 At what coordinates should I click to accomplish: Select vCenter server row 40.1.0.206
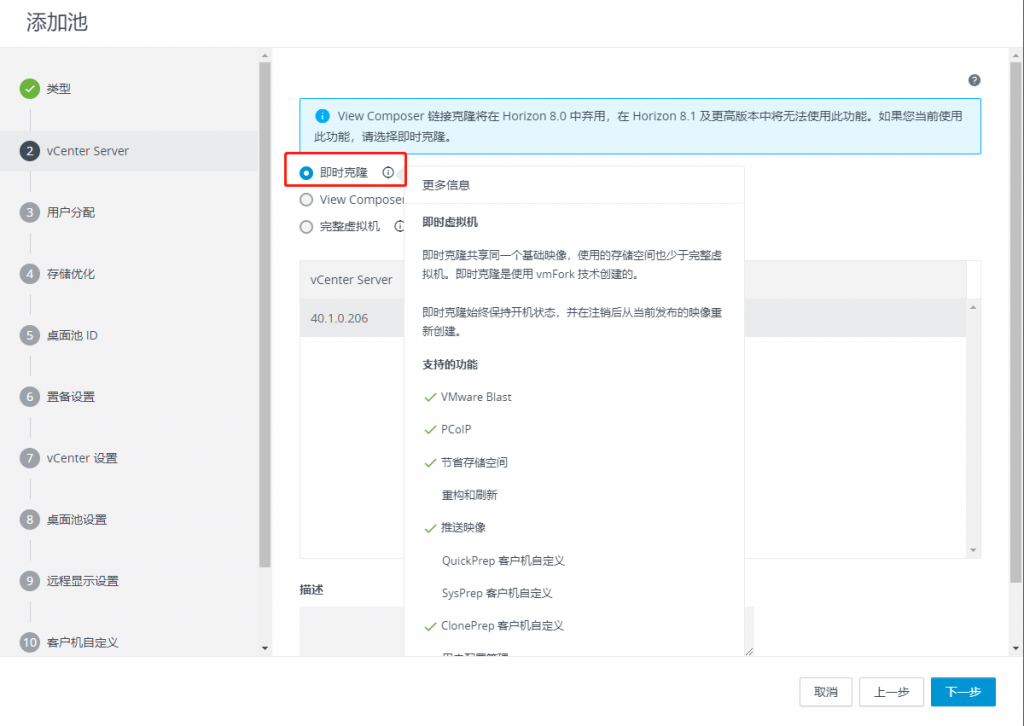(x=632, y=318)
